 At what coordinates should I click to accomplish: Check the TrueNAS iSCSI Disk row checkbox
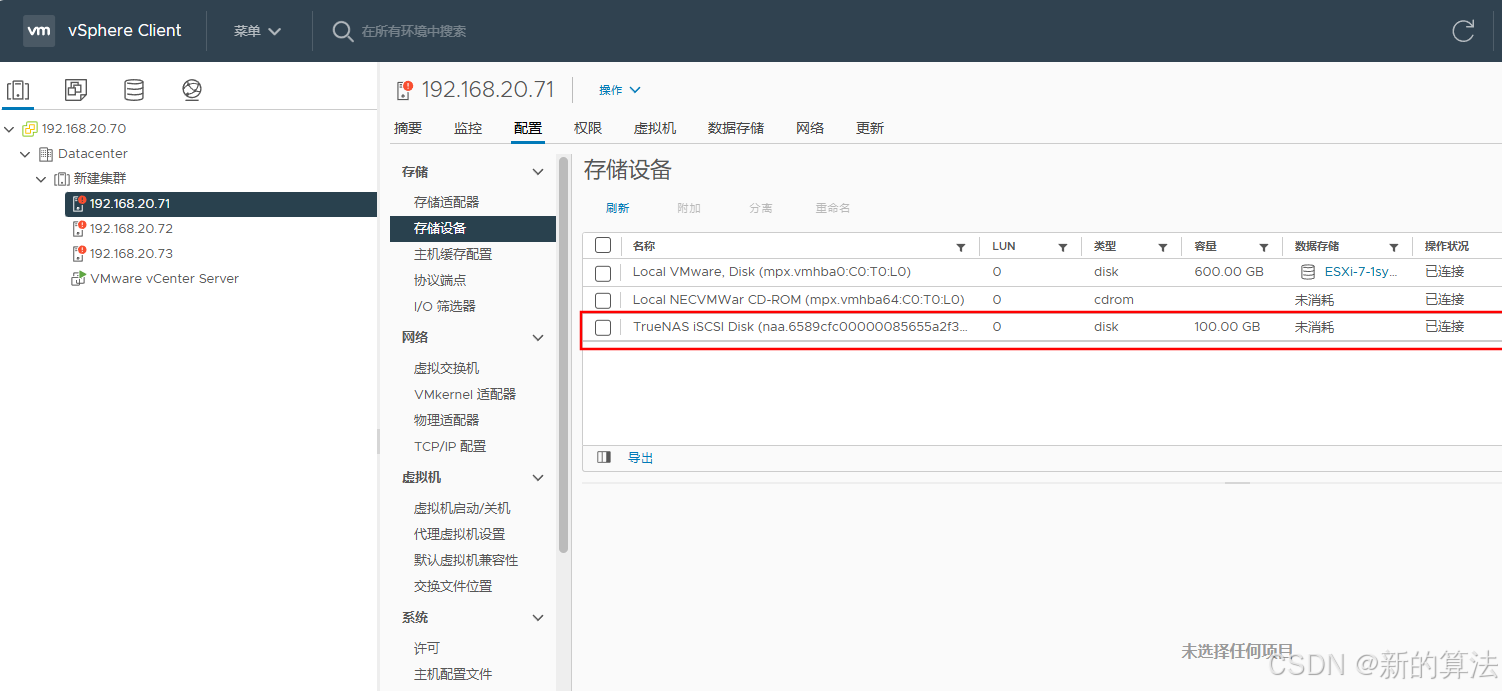(x=603, y=327)
